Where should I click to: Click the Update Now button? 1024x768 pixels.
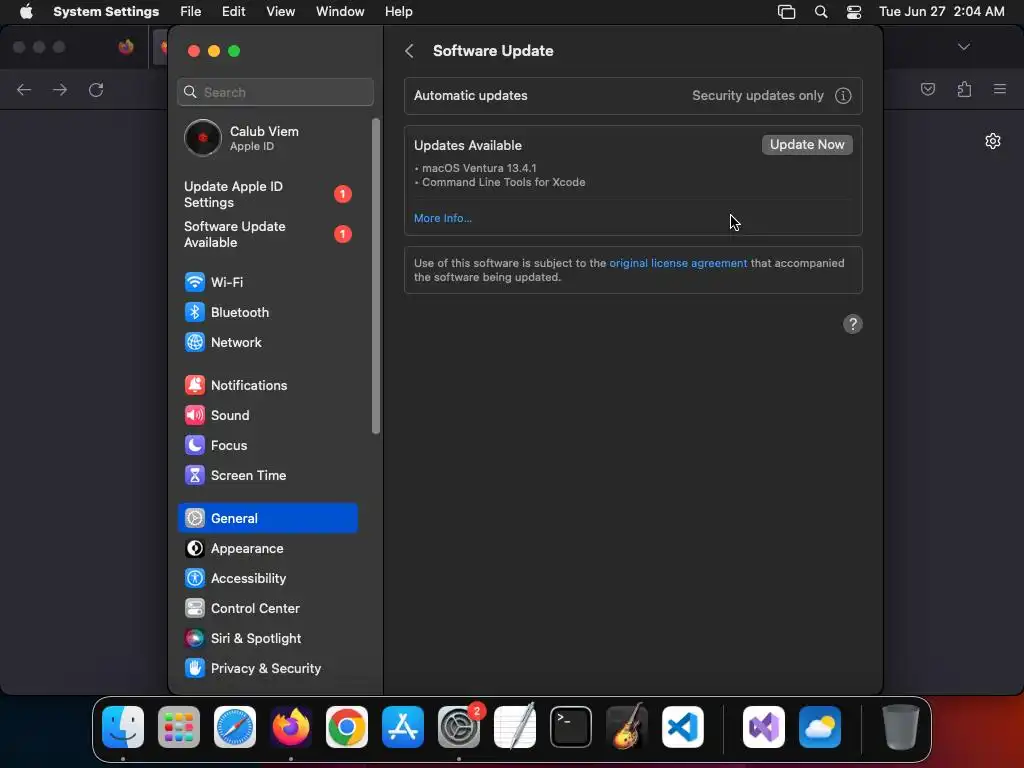[x=807, y=145]
